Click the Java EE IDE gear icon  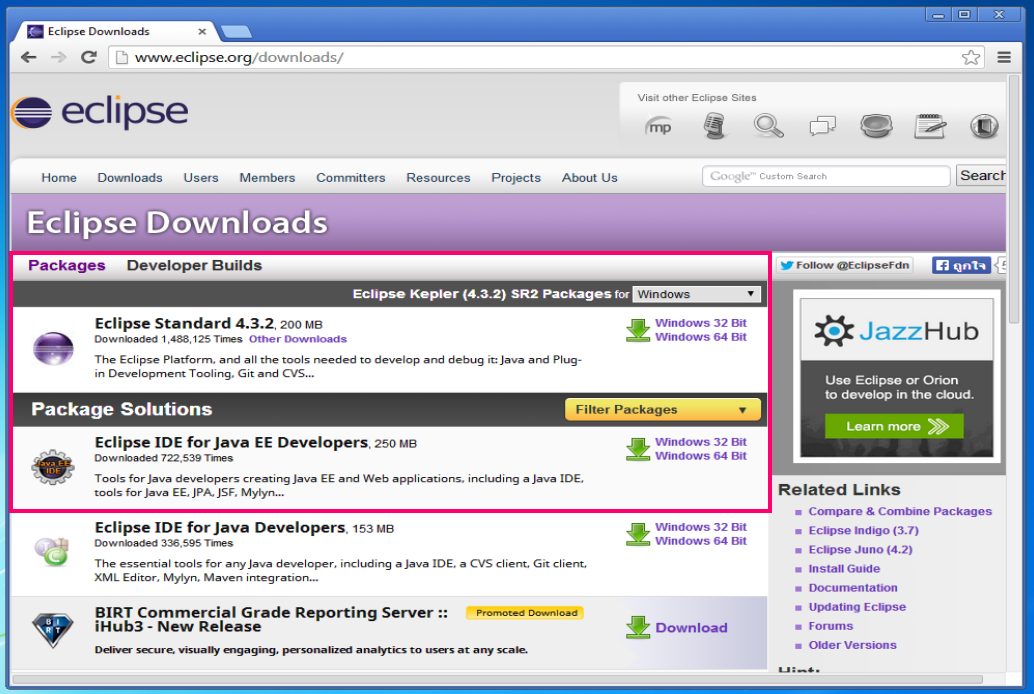(x=53, y=467)
